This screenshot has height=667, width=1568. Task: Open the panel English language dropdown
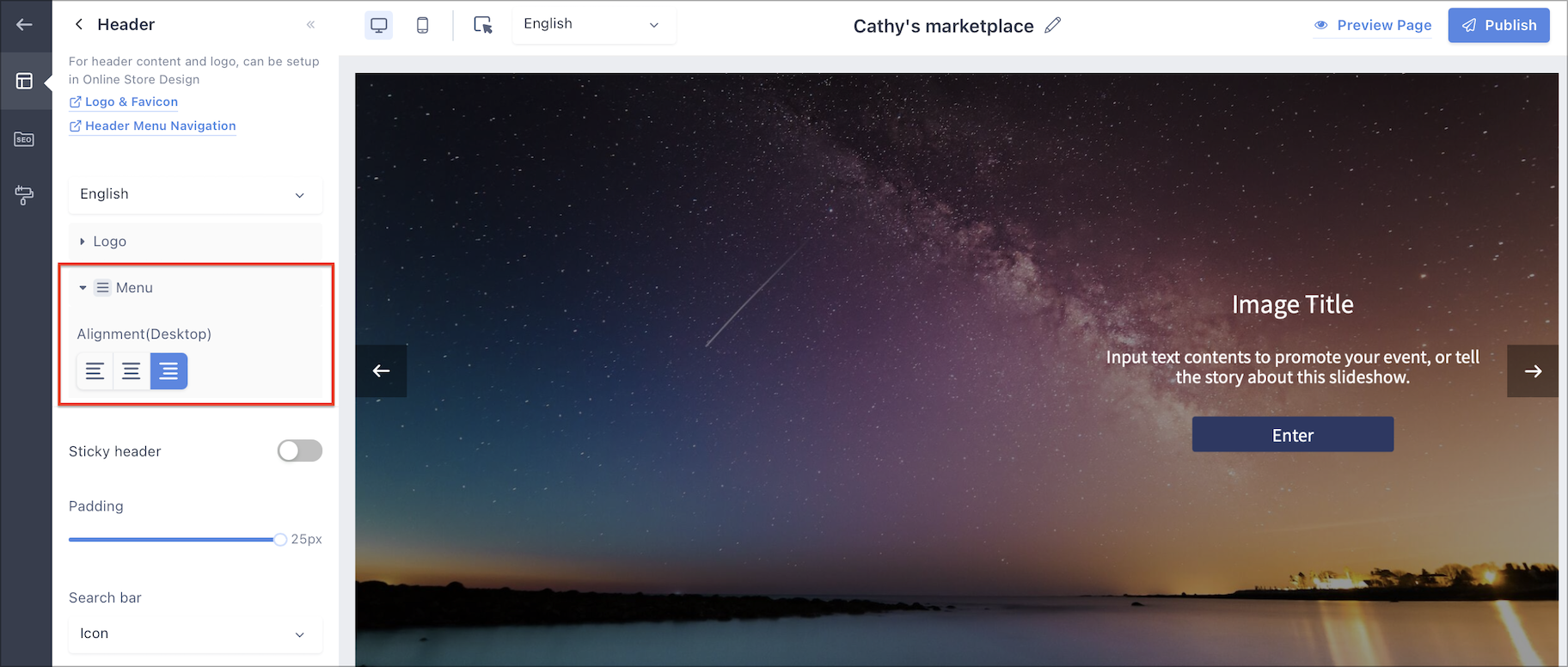pyautogui.click(x=195, y=194)
